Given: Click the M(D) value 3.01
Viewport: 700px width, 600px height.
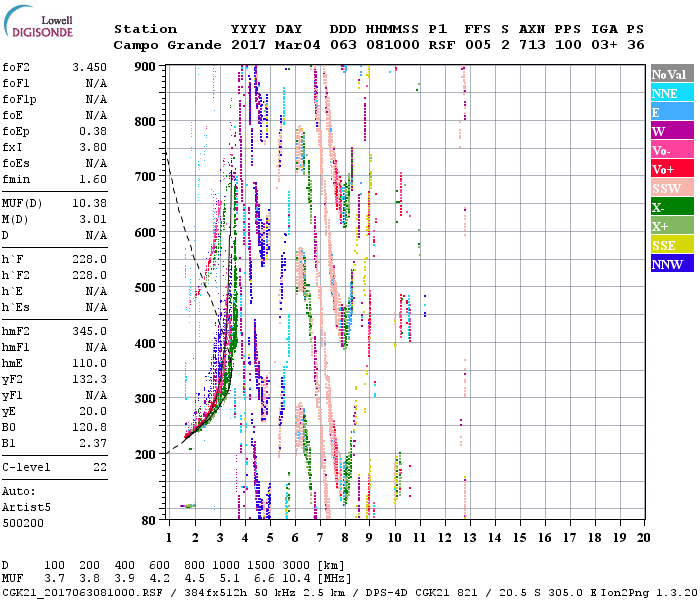Looking at the screenshot, I should point(93,219).
